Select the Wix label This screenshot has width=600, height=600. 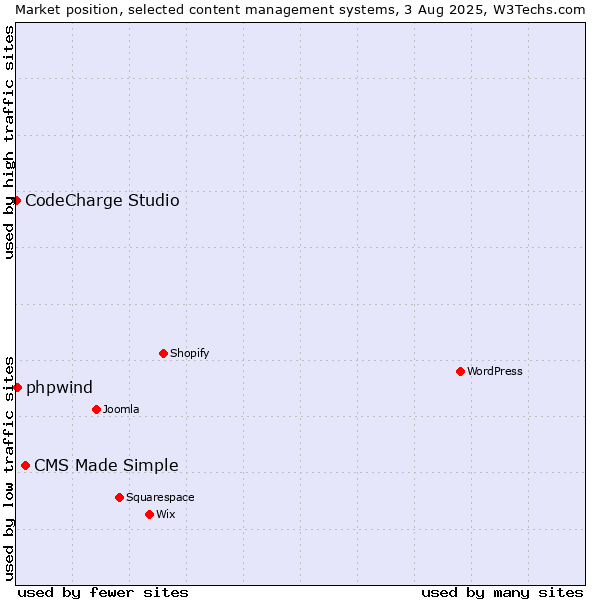pos(166,514)
